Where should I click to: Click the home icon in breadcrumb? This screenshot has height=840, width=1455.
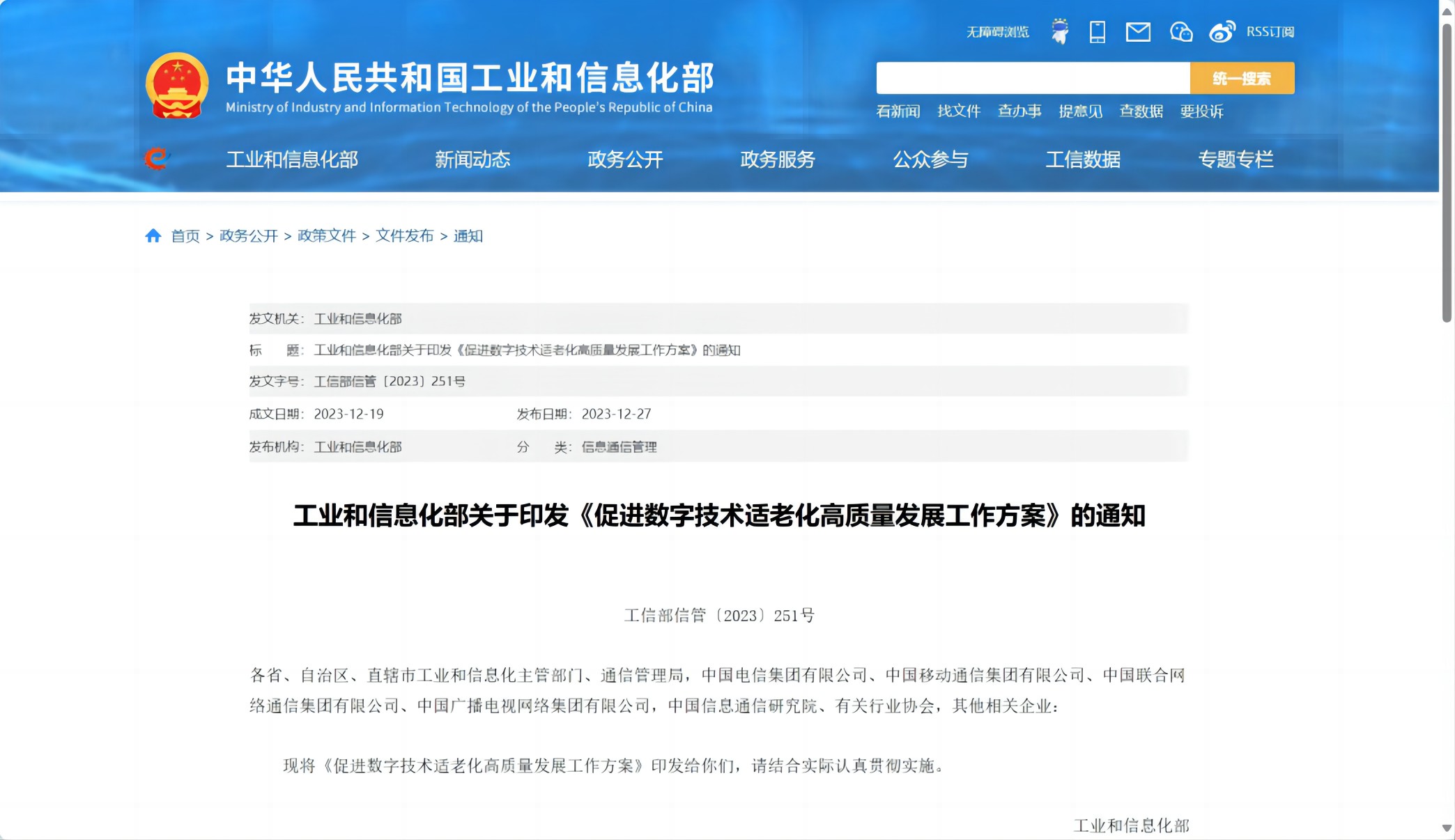click(153, 235)
